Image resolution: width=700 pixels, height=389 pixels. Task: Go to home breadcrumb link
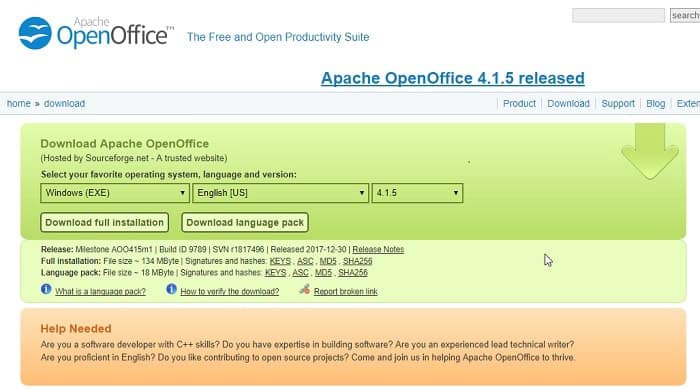tap(19, 104)
